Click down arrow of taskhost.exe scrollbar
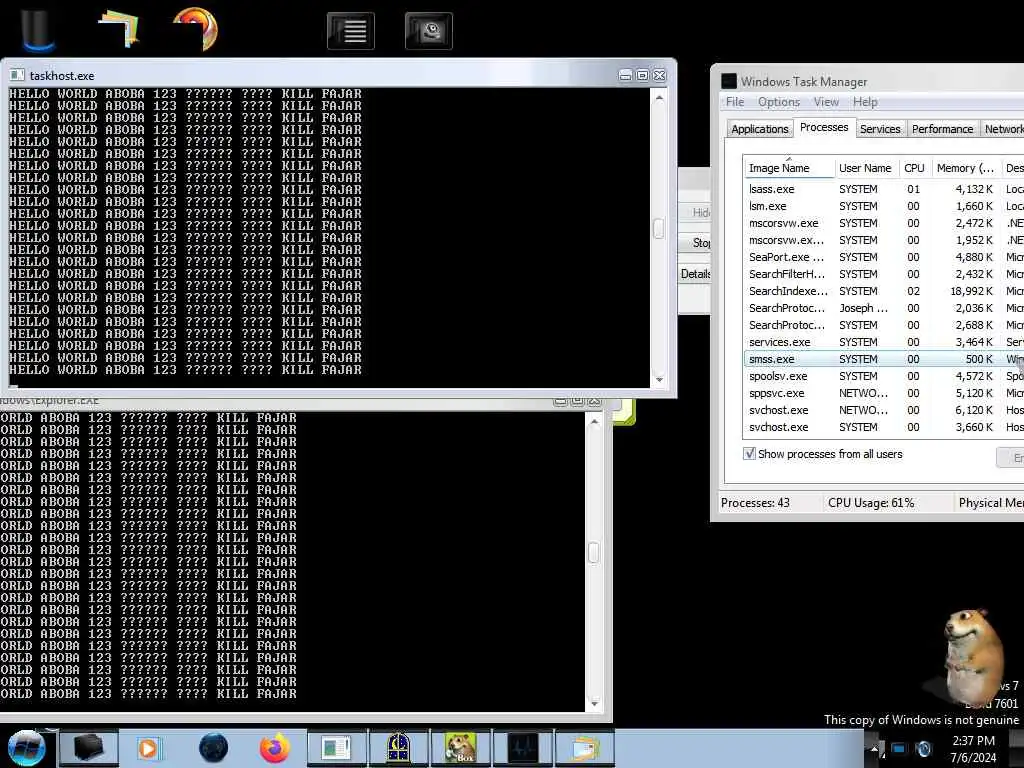 [659, 379]
